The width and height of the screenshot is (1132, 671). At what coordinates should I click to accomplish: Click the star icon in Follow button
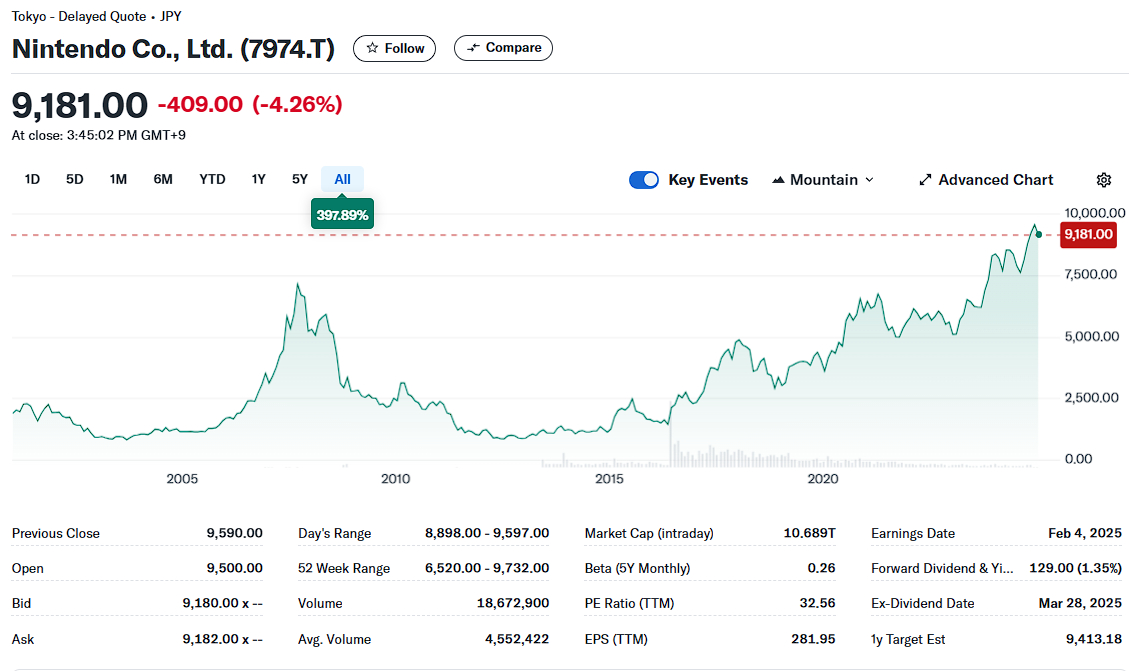[373, 48]
